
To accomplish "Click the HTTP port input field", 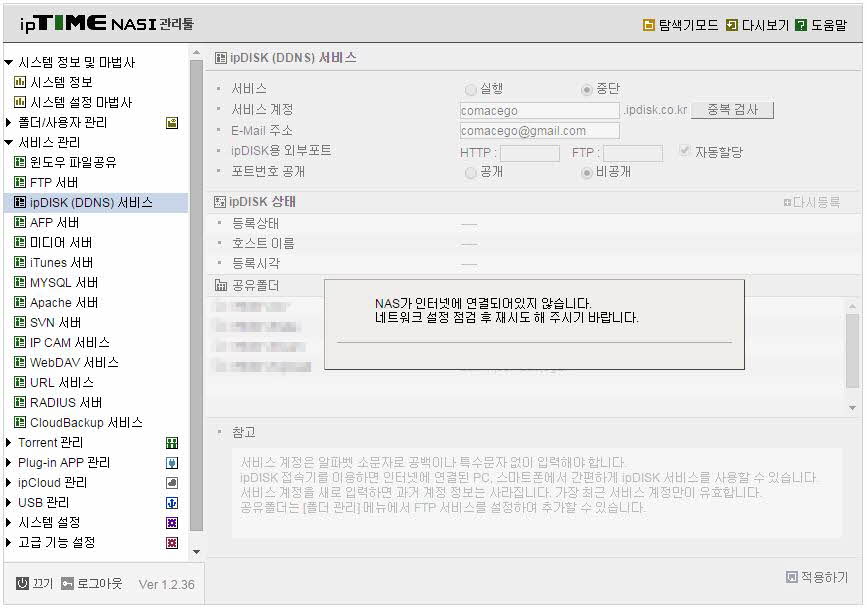I will 530,153.
